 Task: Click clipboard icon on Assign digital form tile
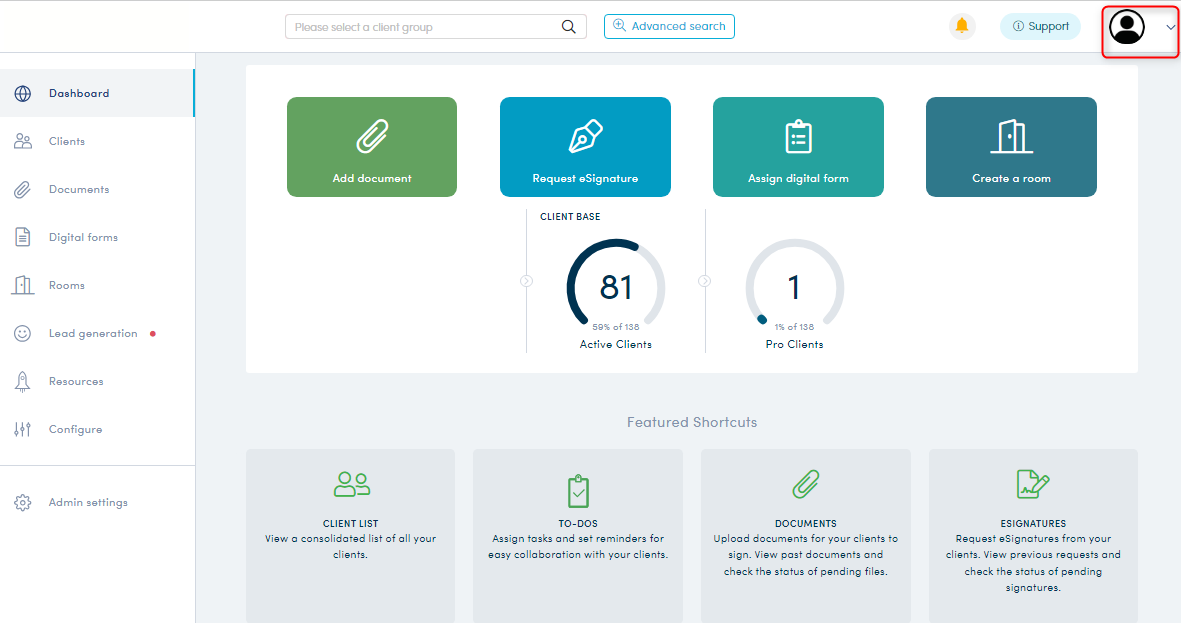(x=798, y=136)
